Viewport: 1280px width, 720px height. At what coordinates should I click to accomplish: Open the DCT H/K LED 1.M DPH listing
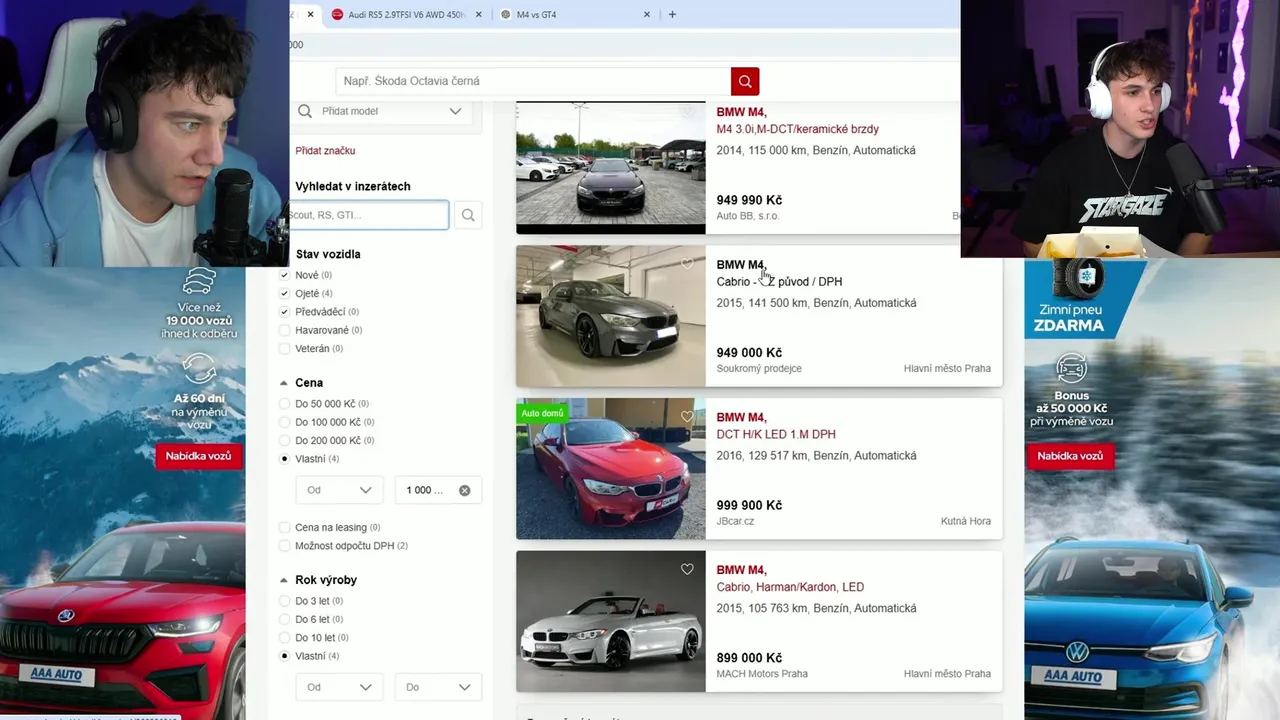pyautogui.click(x=776, y=434)
